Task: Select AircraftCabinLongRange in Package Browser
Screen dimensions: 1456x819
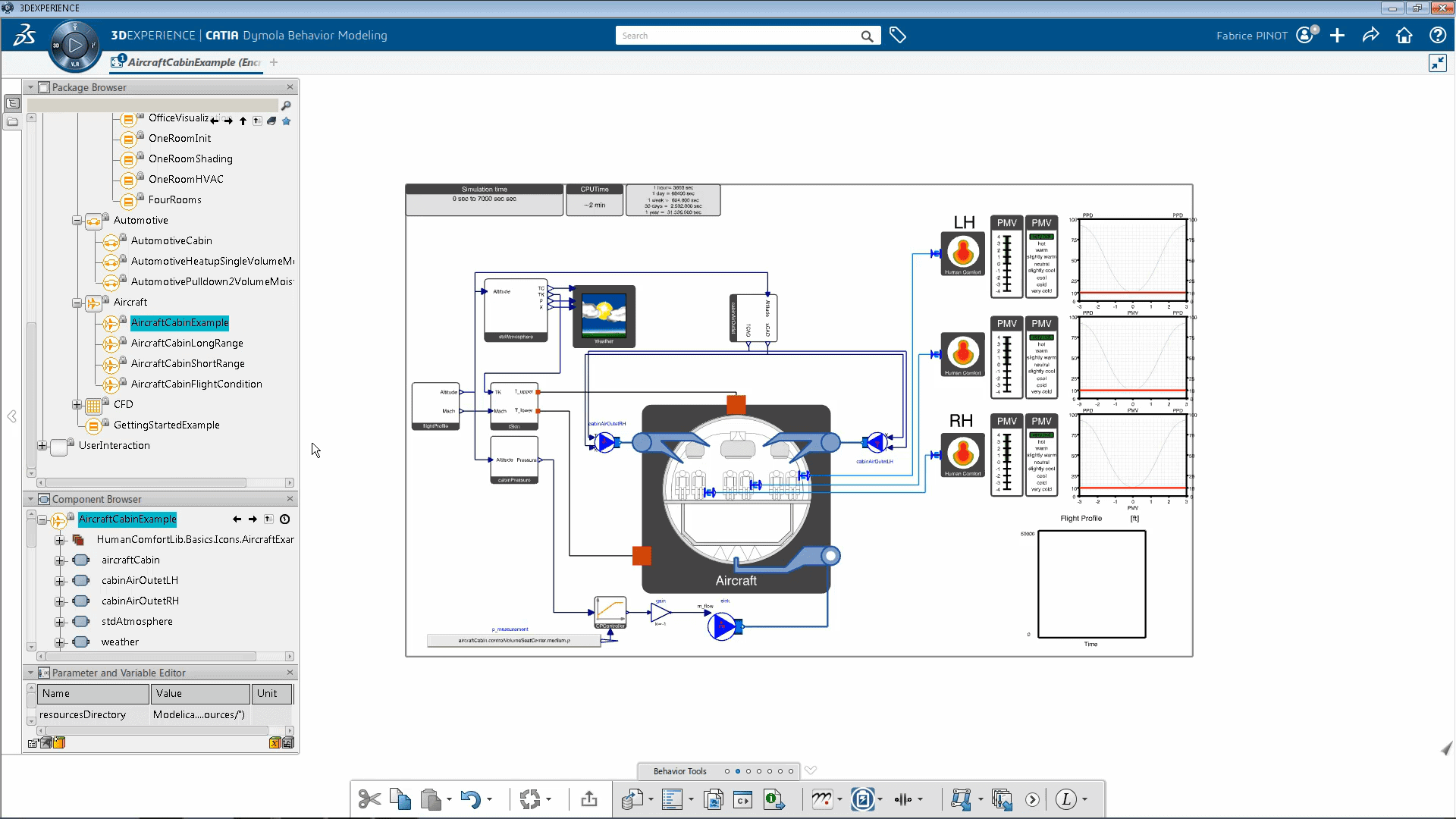Action: pyautogui.click(x=187, y=343)
